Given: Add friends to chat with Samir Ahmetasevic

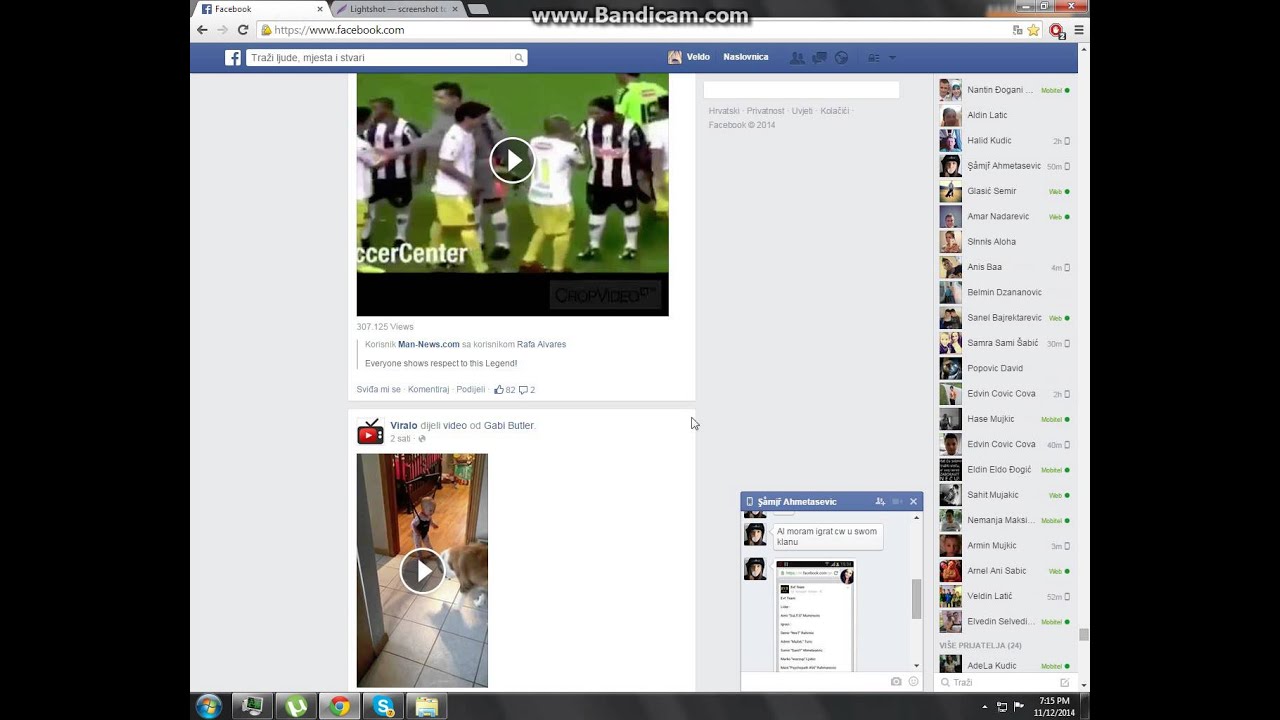Looking at the screenshot, I should (880, 502).
